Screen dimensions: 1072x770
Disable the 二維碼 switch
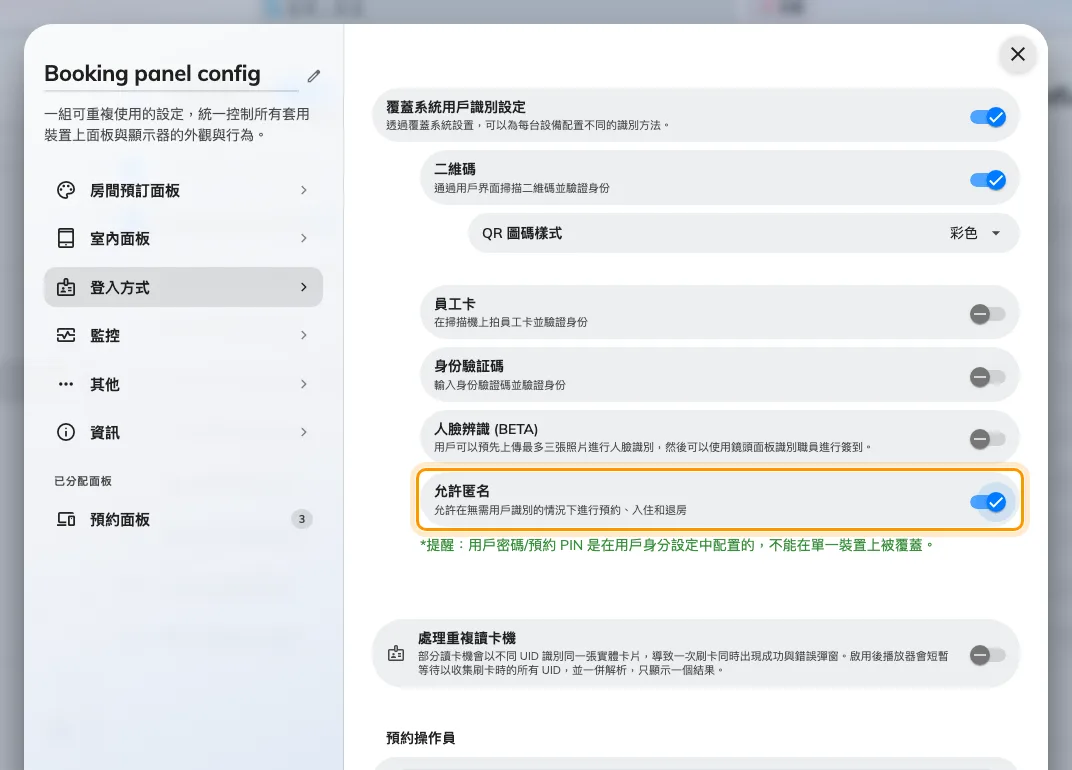tap(988, 180)
